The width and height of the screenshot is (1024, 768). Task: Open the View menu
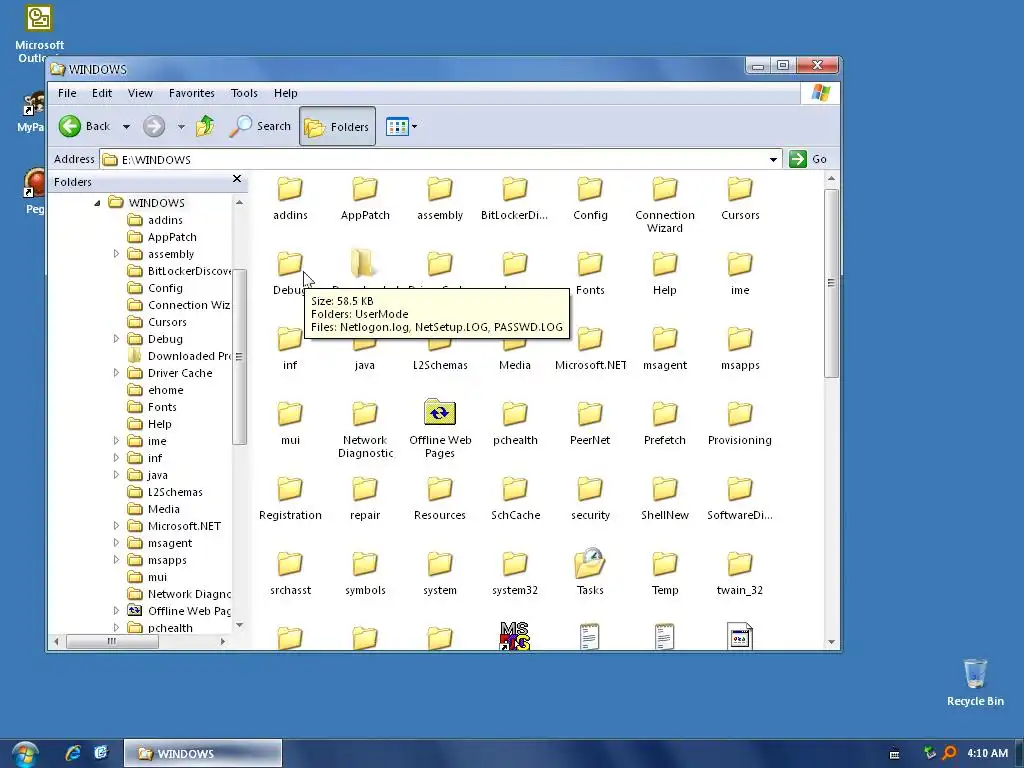pyautogui.click(x=140, y=93)
